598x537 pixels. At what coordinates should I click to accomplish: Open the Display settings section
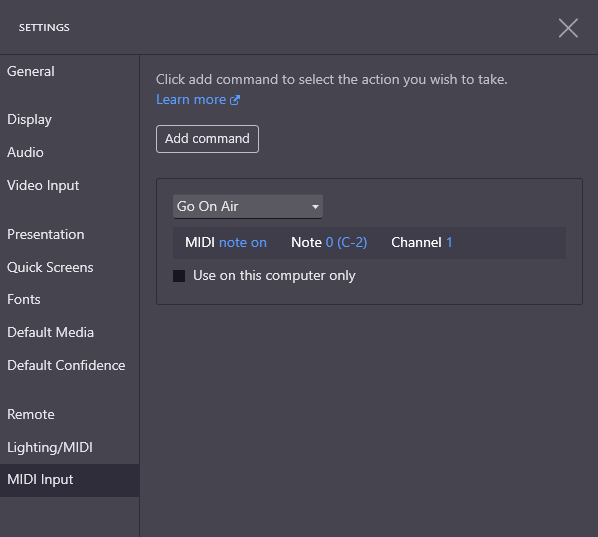29,120
